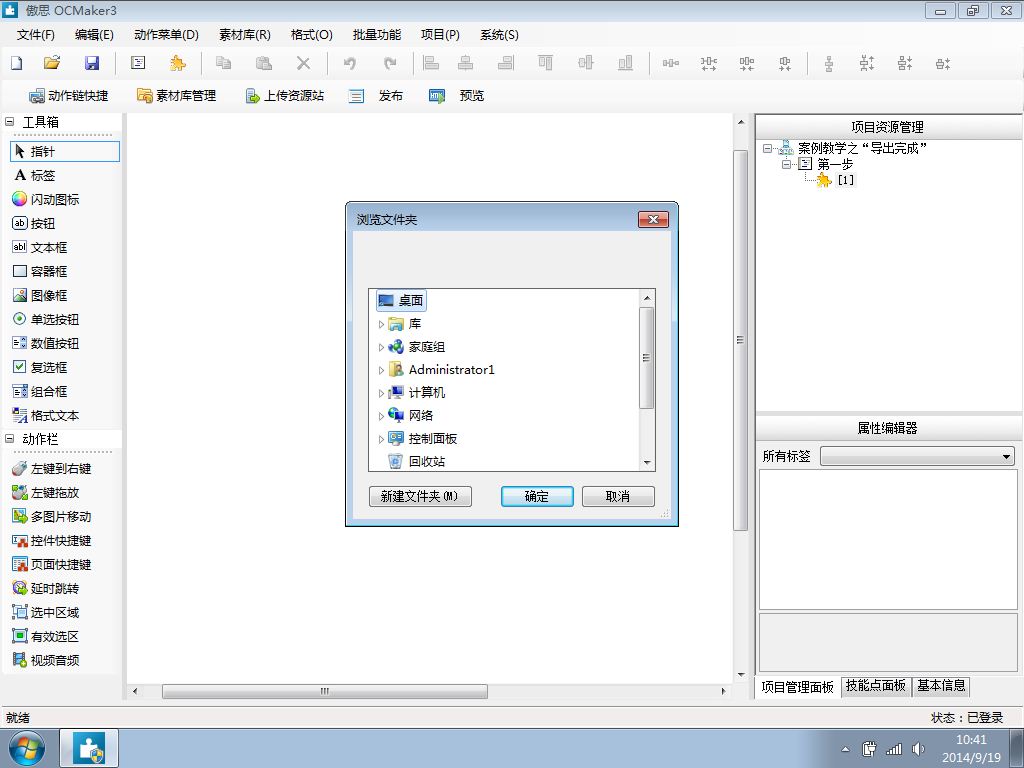The image size is (1024, 768).
Task: Click the Paste toolbar icon
Action: [263, 63]
